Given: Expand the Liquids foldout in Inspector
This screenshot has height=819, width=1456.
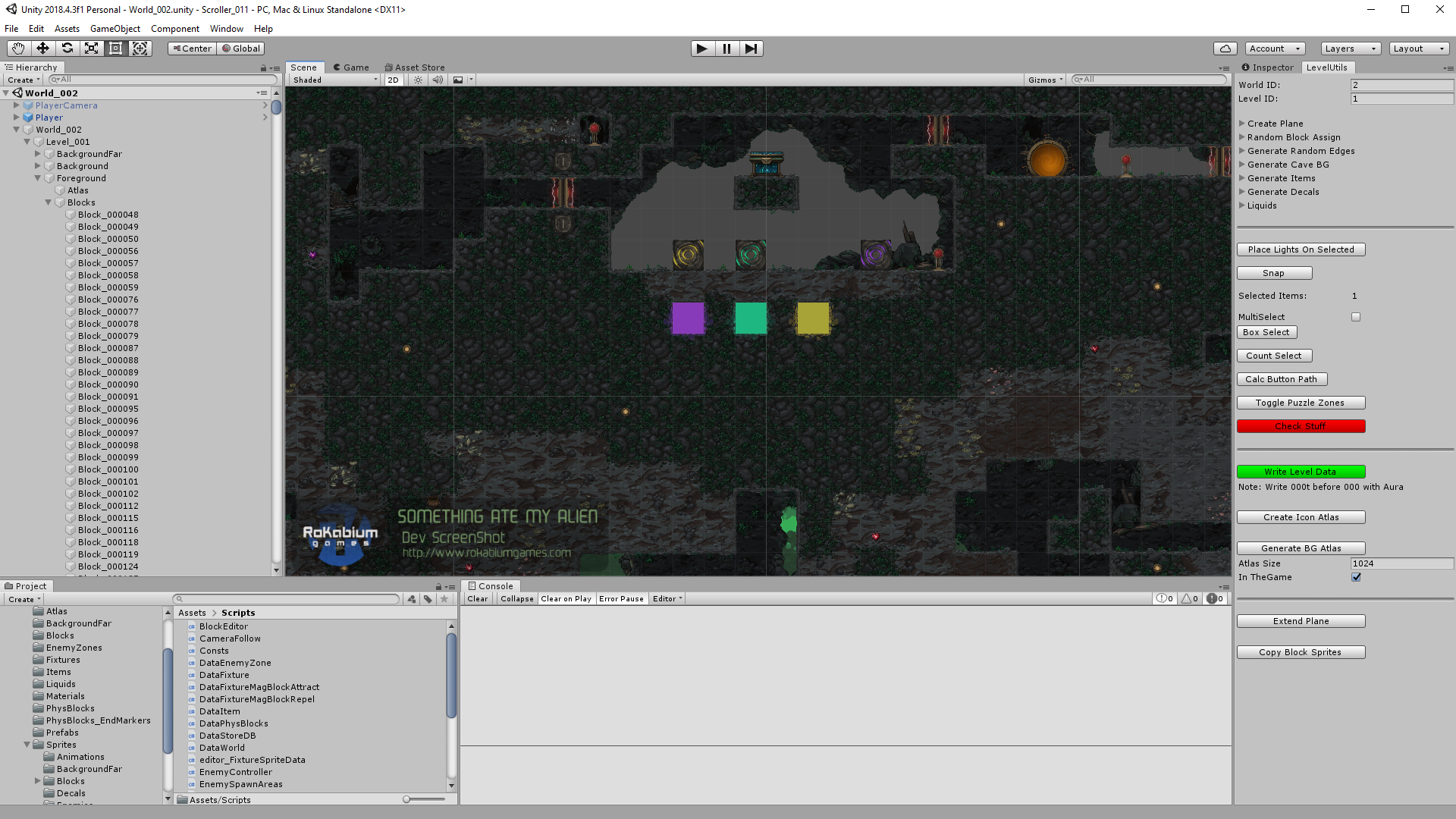Looking at the screenshot, I should tap(1242, 206).
